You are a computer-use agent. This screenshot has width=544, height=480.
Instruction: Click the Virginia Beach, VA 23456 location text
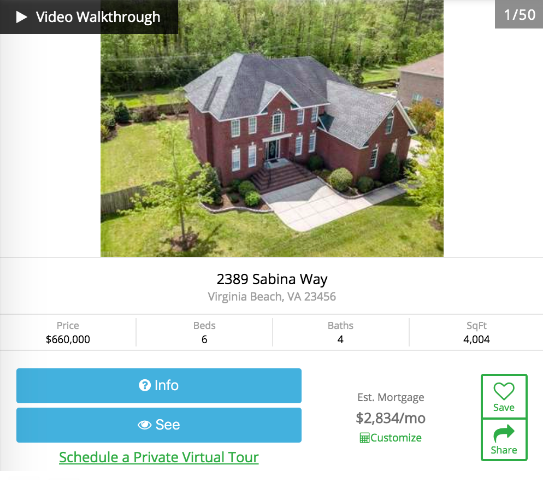[272, 297]
